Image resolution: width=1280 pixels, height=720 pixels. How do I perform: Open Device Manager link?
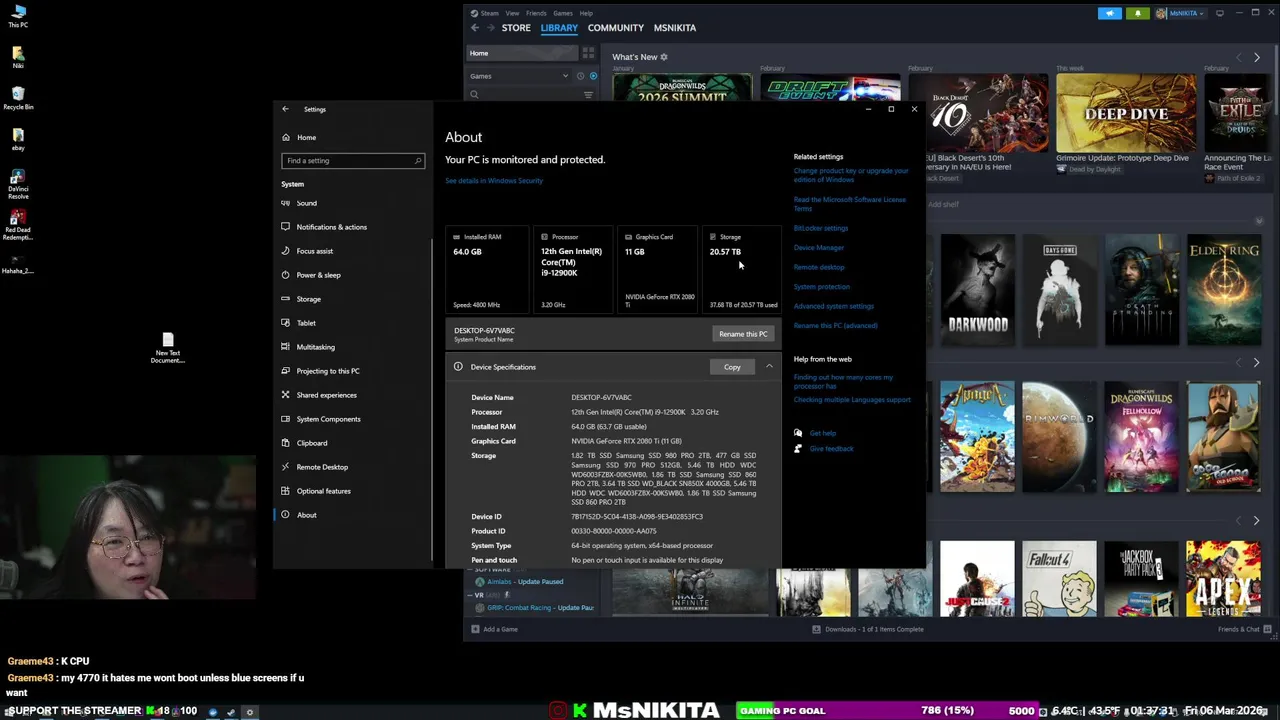click(819, 248)
